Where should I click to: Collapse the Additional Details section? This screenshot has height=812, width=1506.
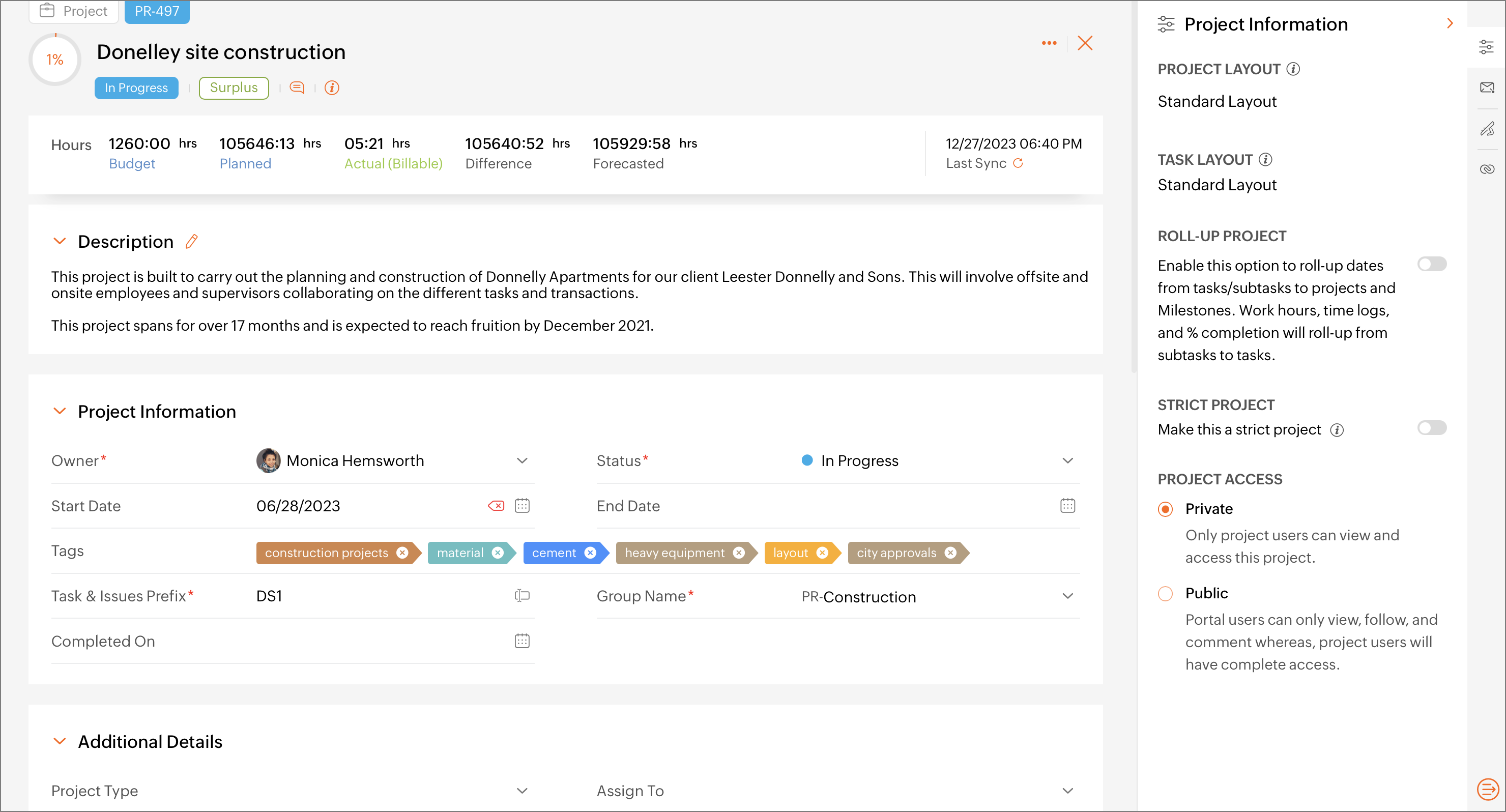point(60,741)
